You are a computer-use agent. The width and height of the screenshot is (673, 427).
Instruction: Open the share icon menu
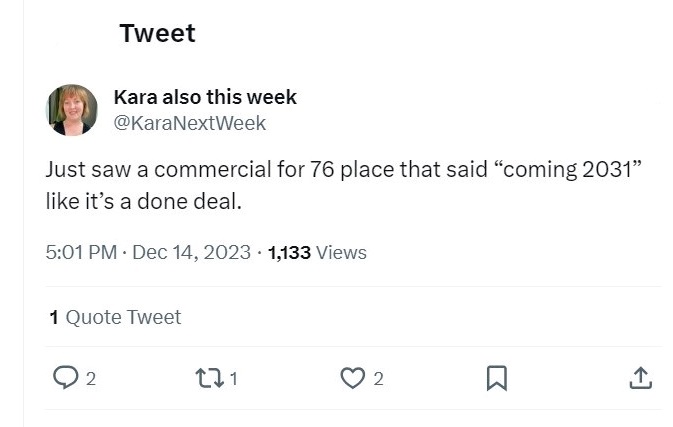[640, 378]
